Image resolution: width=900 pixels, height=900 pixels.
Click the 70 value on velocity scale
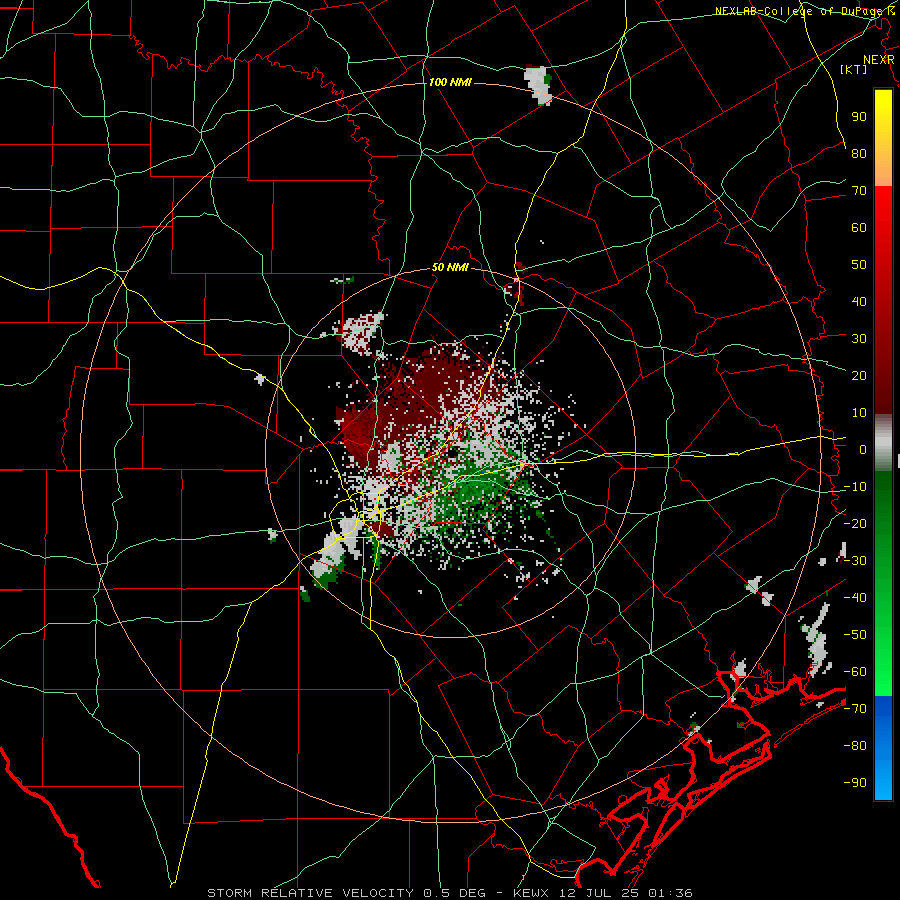[x=859, y=191]
